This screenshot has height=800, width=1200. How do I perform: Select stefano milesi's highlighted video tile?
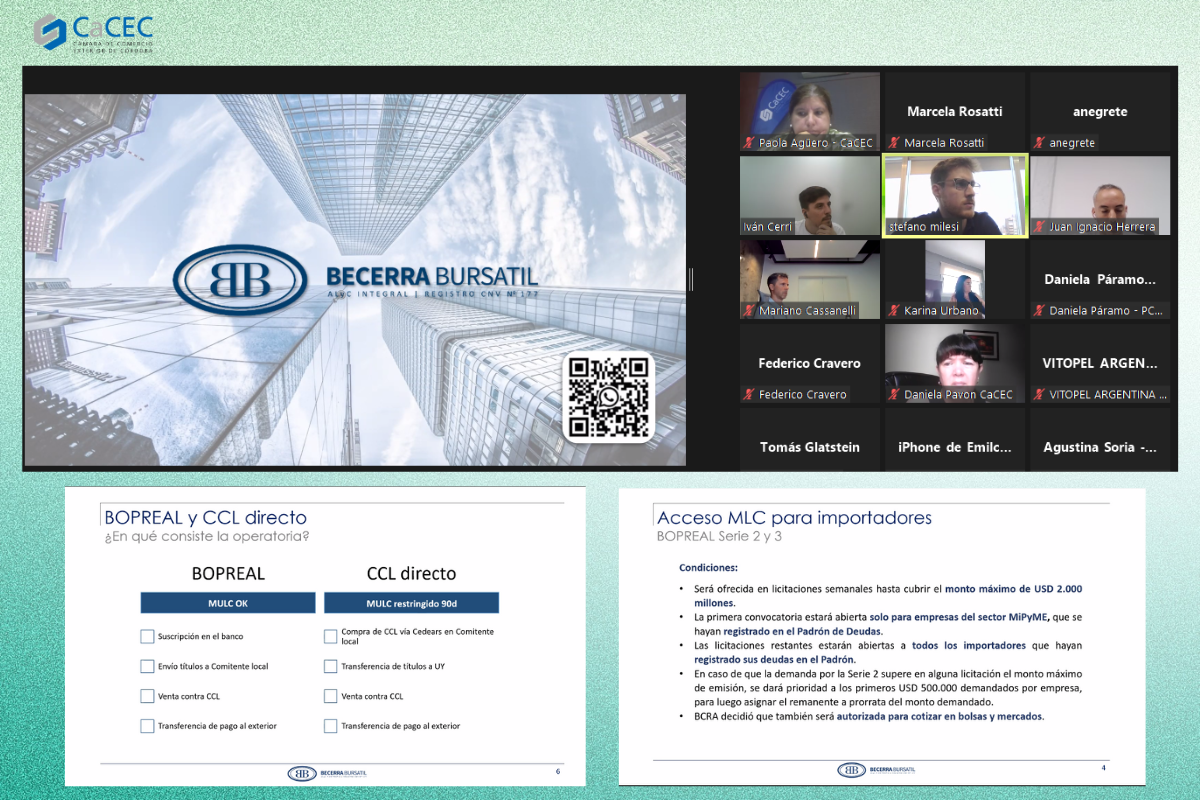(x=955, y=195)
